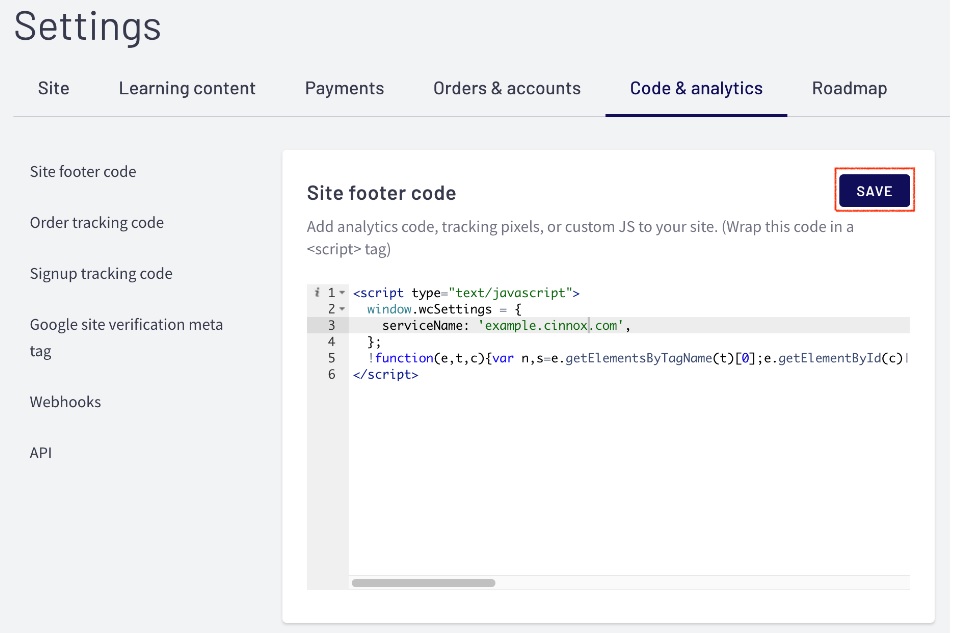Click the info icon beside line 1
Screen dimensions: 955x633
[x=316, y=293]
